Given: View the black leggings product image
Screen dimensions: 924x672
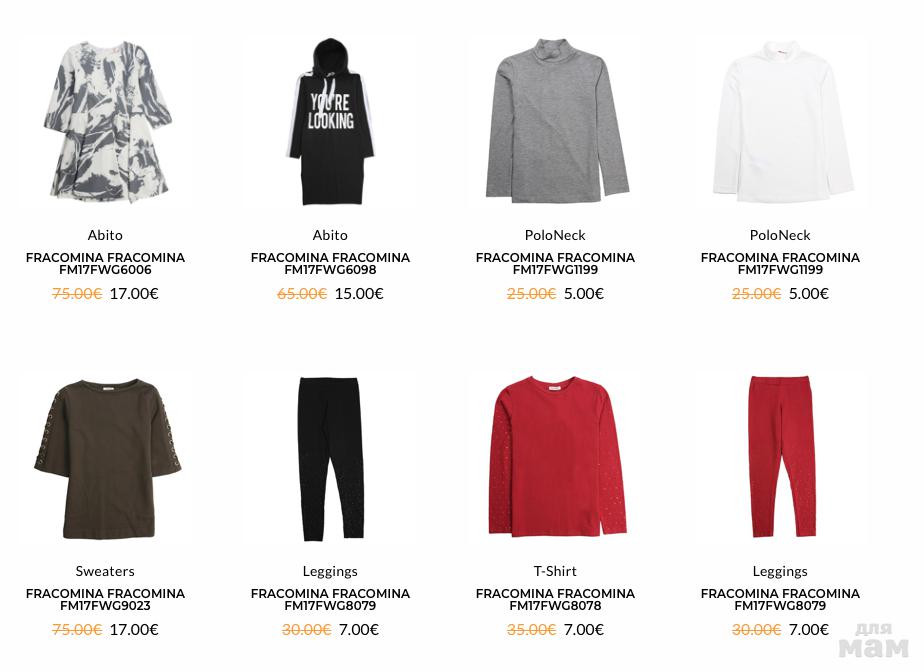Looking at the screenshot, I should point(330,457).
